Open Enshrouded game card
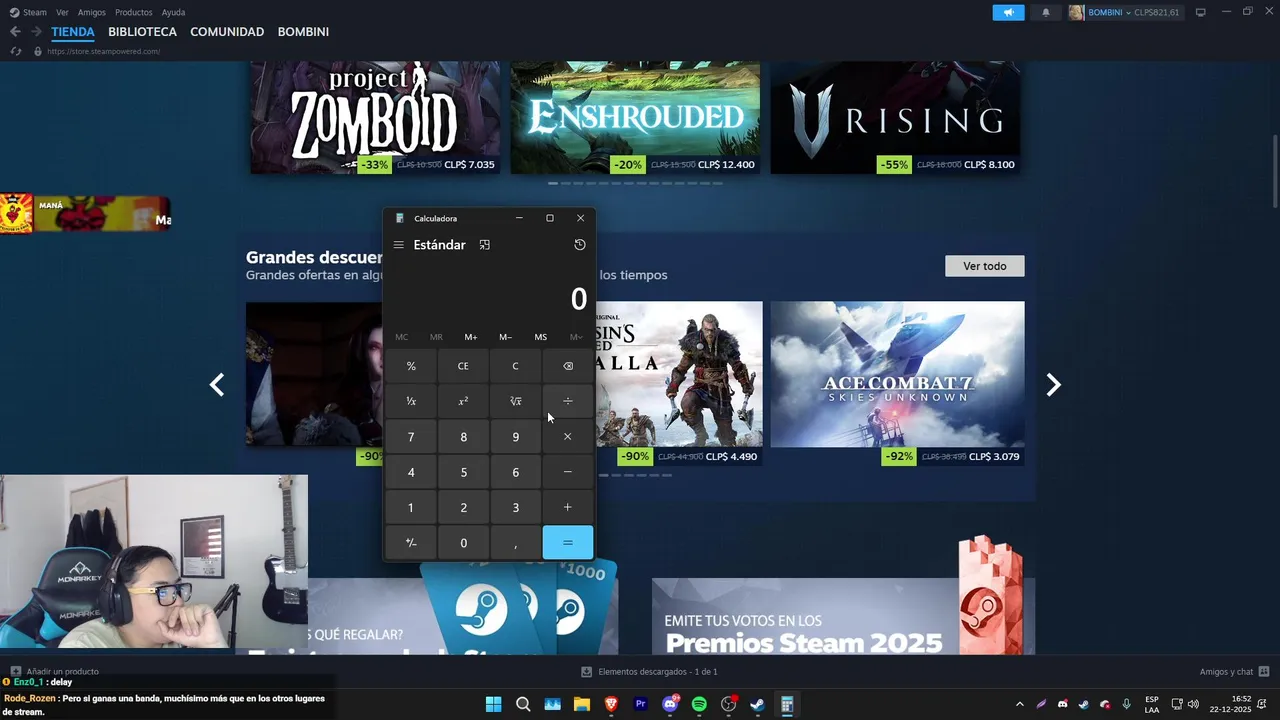The height and width of the screenshot is (720, 1280). click(x=635, y=118)
